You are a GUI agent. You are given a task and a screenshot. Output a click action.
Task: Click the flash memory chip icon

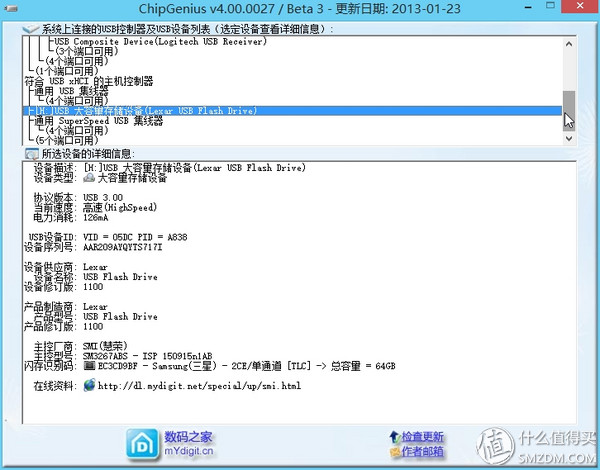pos(90,366)
